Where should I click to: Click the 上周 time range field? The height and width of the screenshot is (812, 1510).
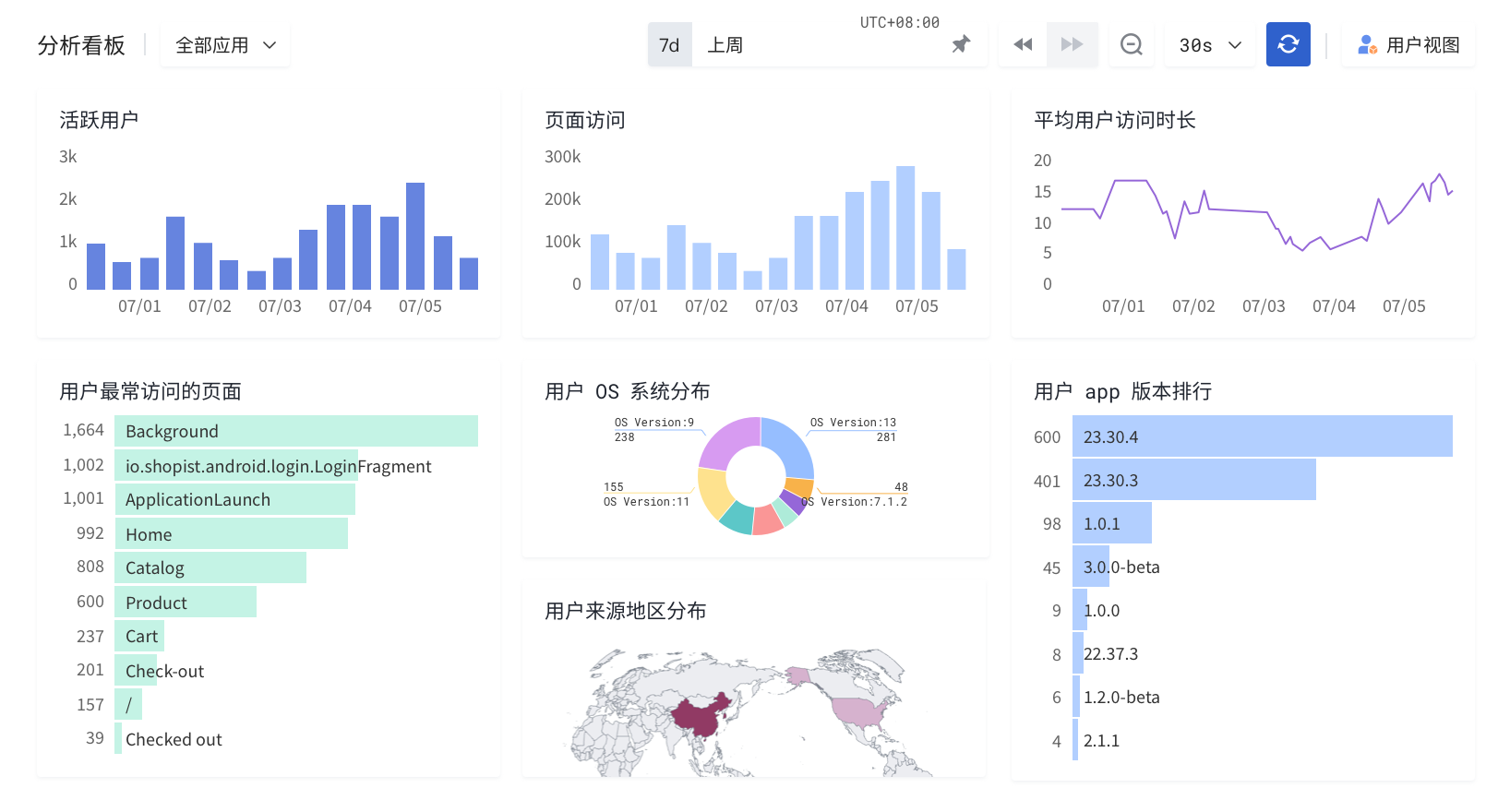coord(725,45)
